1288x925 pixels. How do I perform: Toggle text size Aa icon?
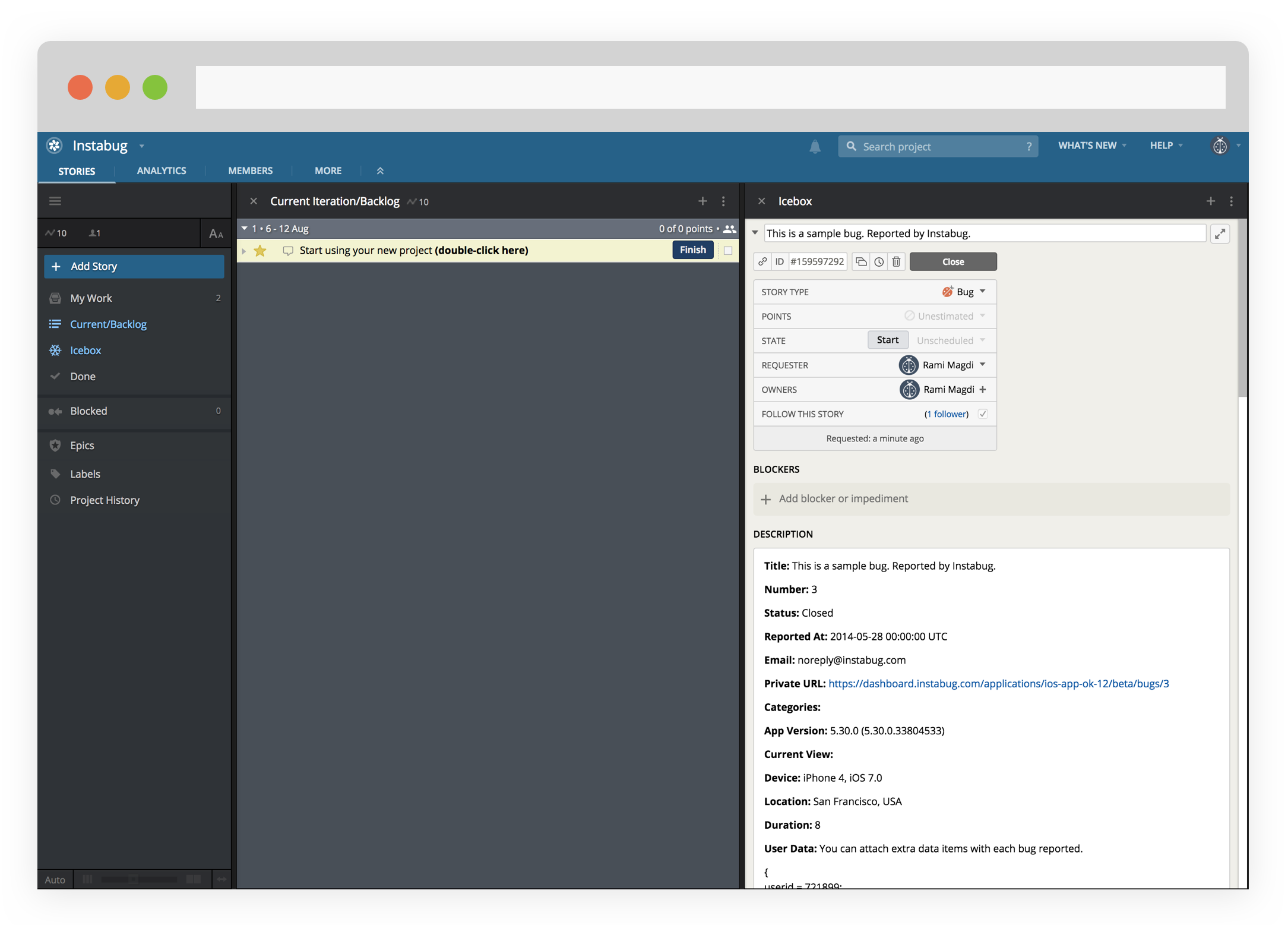pos(216,234)
